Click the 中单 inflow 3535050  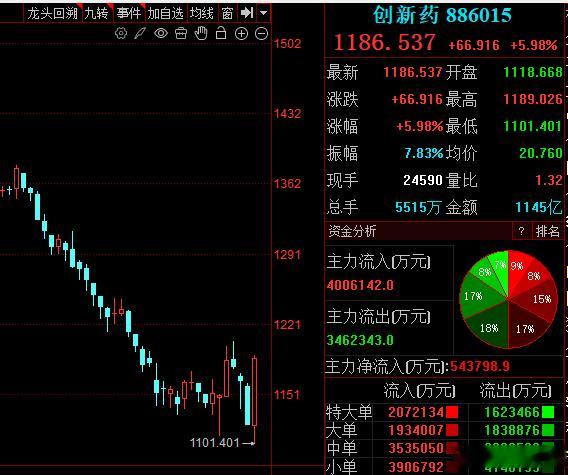416,448
